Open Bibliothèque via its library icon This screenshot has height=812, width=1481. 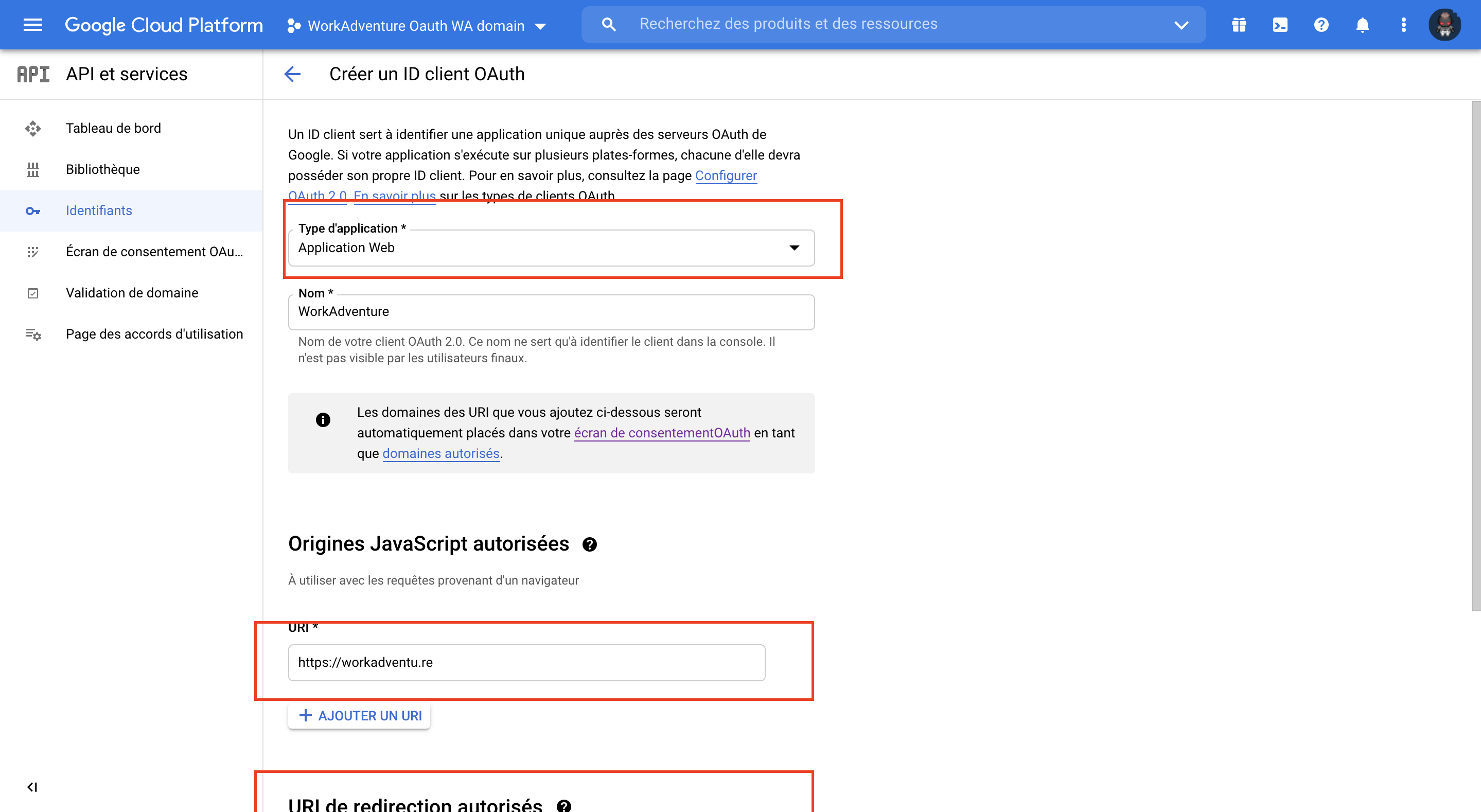pyautogui.click(x=33, y=169)
